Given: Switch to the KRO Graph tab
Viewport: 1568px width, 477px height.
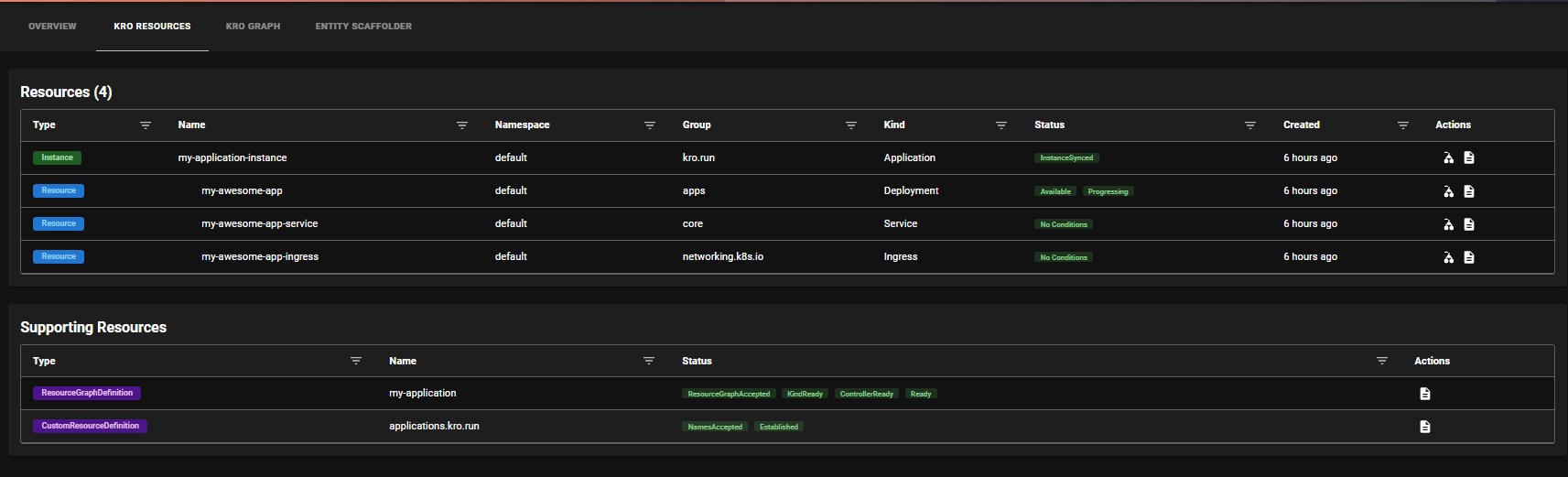Looking at the screenshot, I should (253, 27).
